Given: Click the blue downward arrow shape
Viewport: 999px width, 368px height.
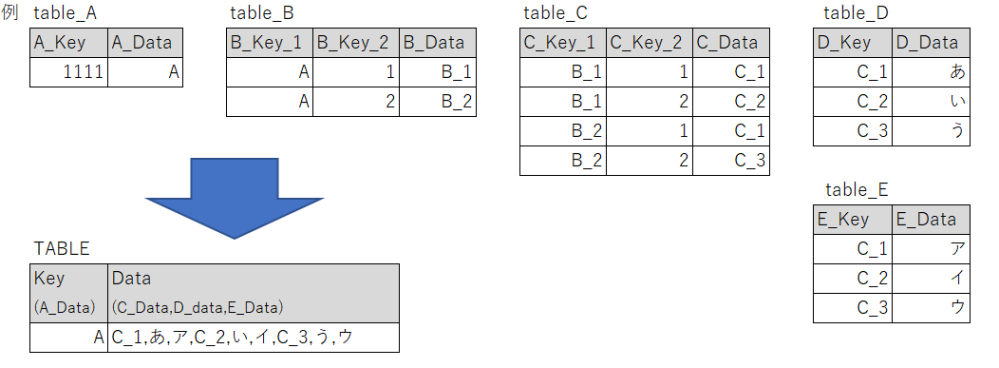Looking at the screenshot, I should pyautogui.click(x=234, y=198).
